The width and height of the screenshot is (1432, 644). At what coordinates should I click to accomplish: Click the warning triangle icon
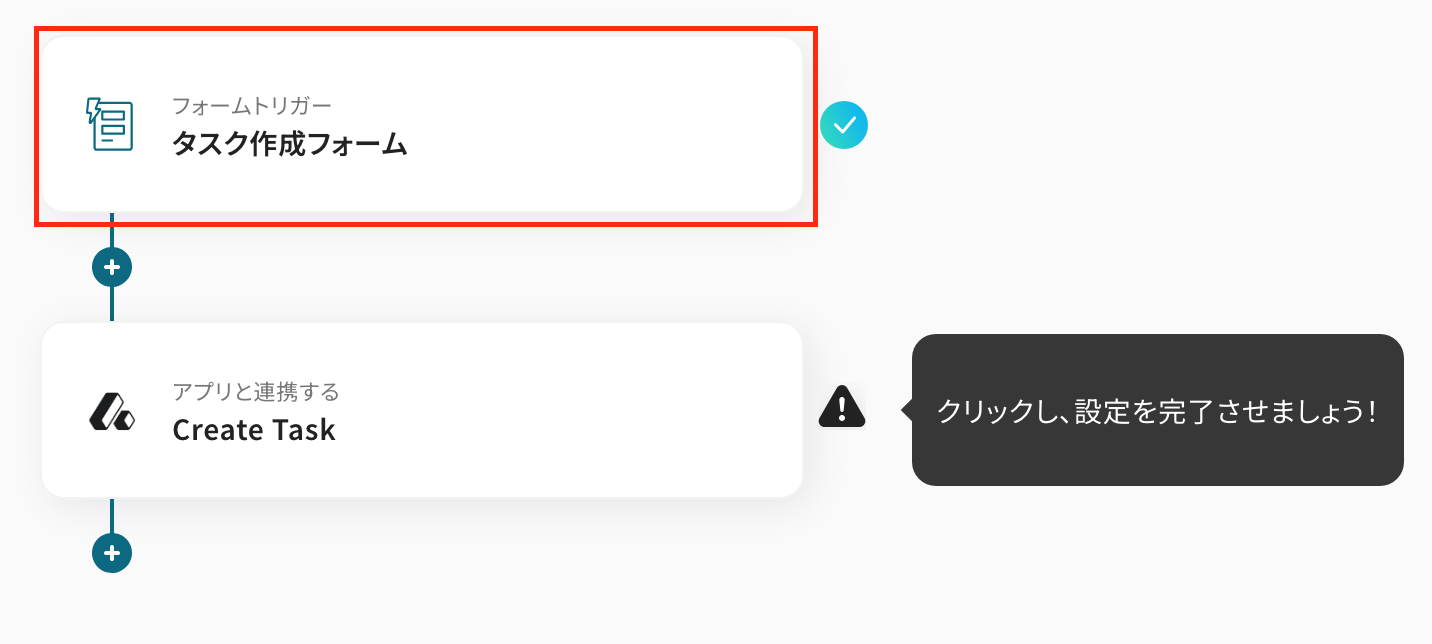click(842, 407)
